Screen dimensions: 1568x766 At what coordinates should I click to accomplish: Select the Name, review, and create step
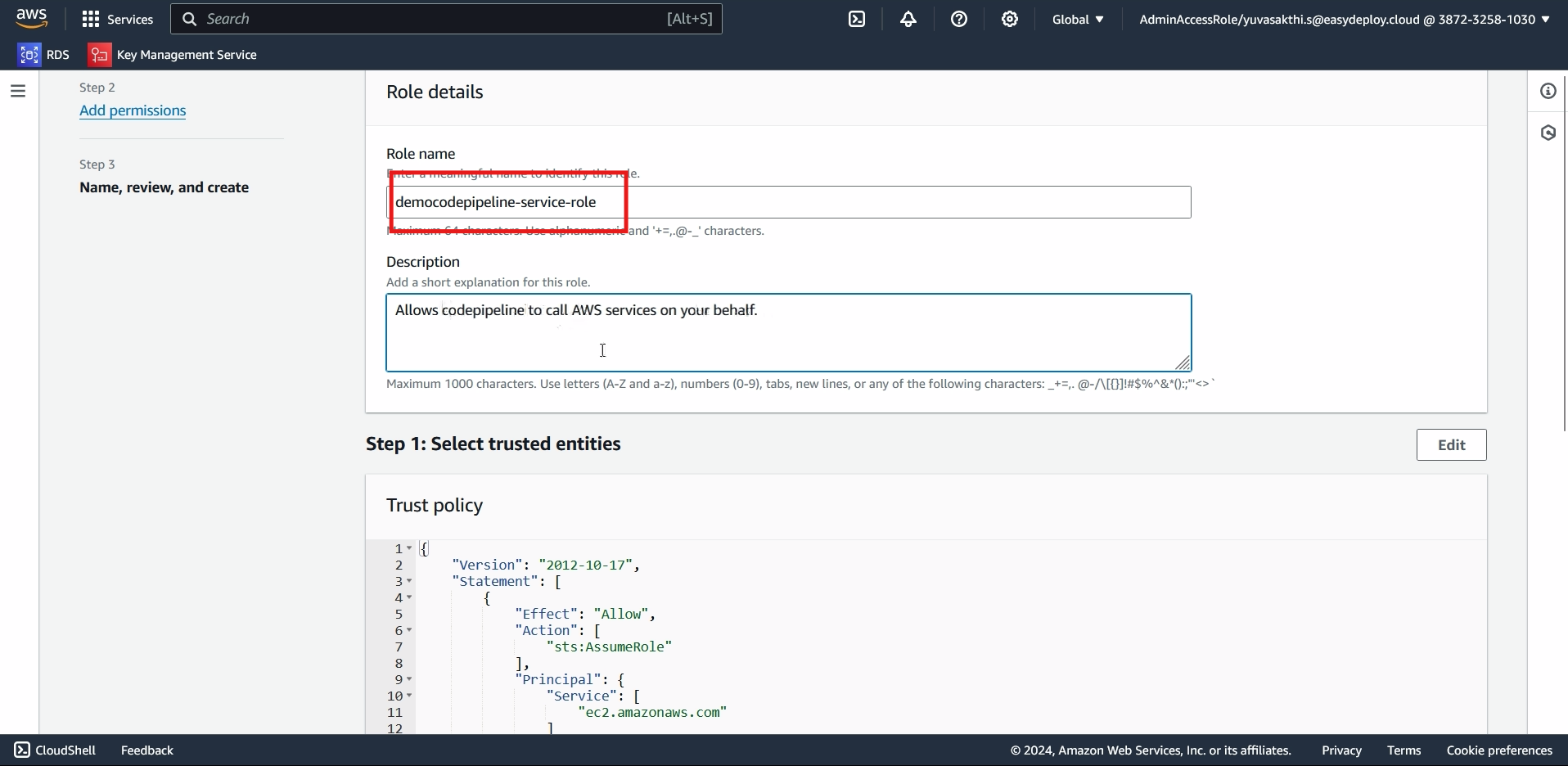[164, 188]
